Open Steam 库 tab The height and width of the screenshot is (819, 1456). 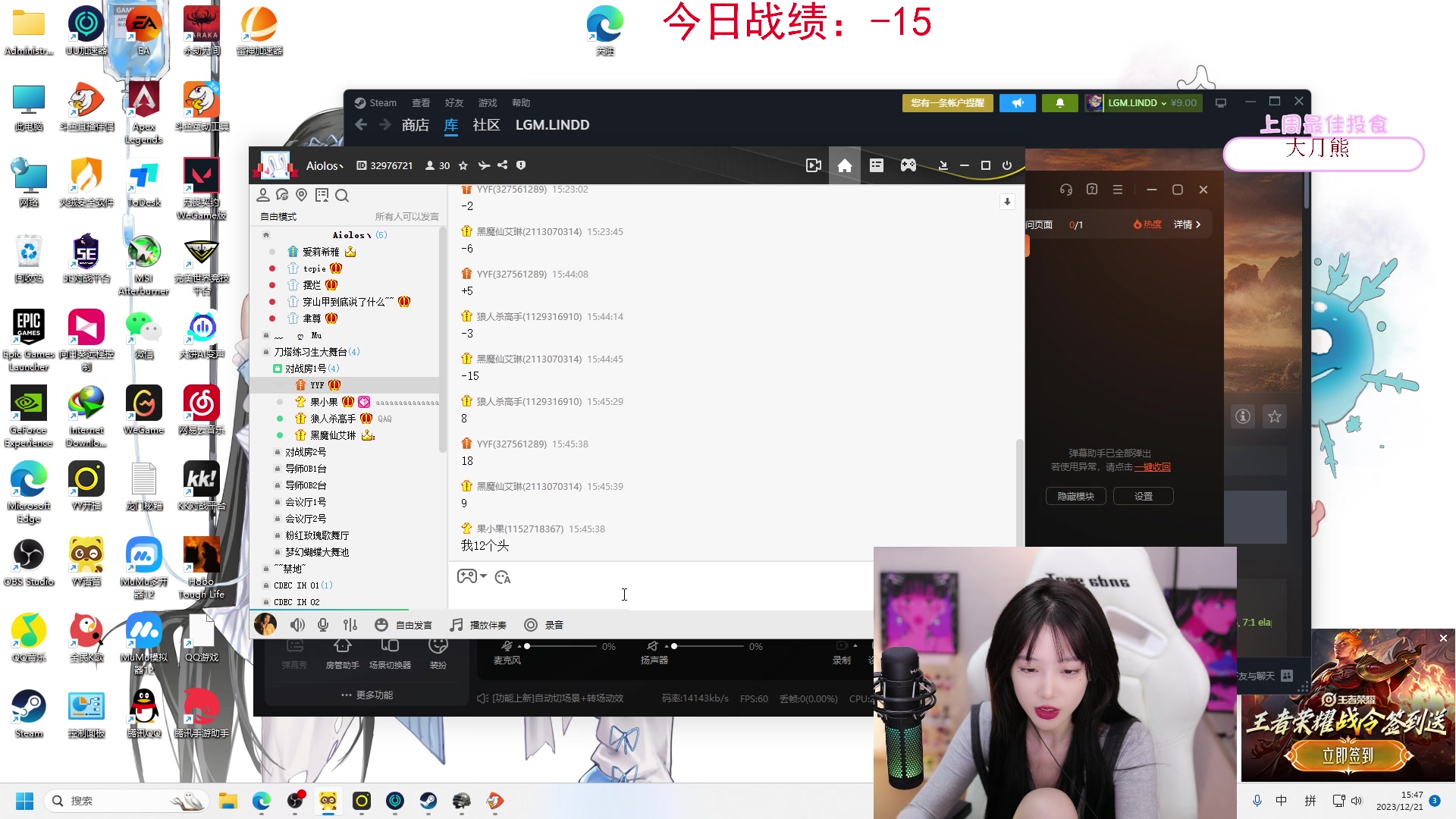pos(451,125)
